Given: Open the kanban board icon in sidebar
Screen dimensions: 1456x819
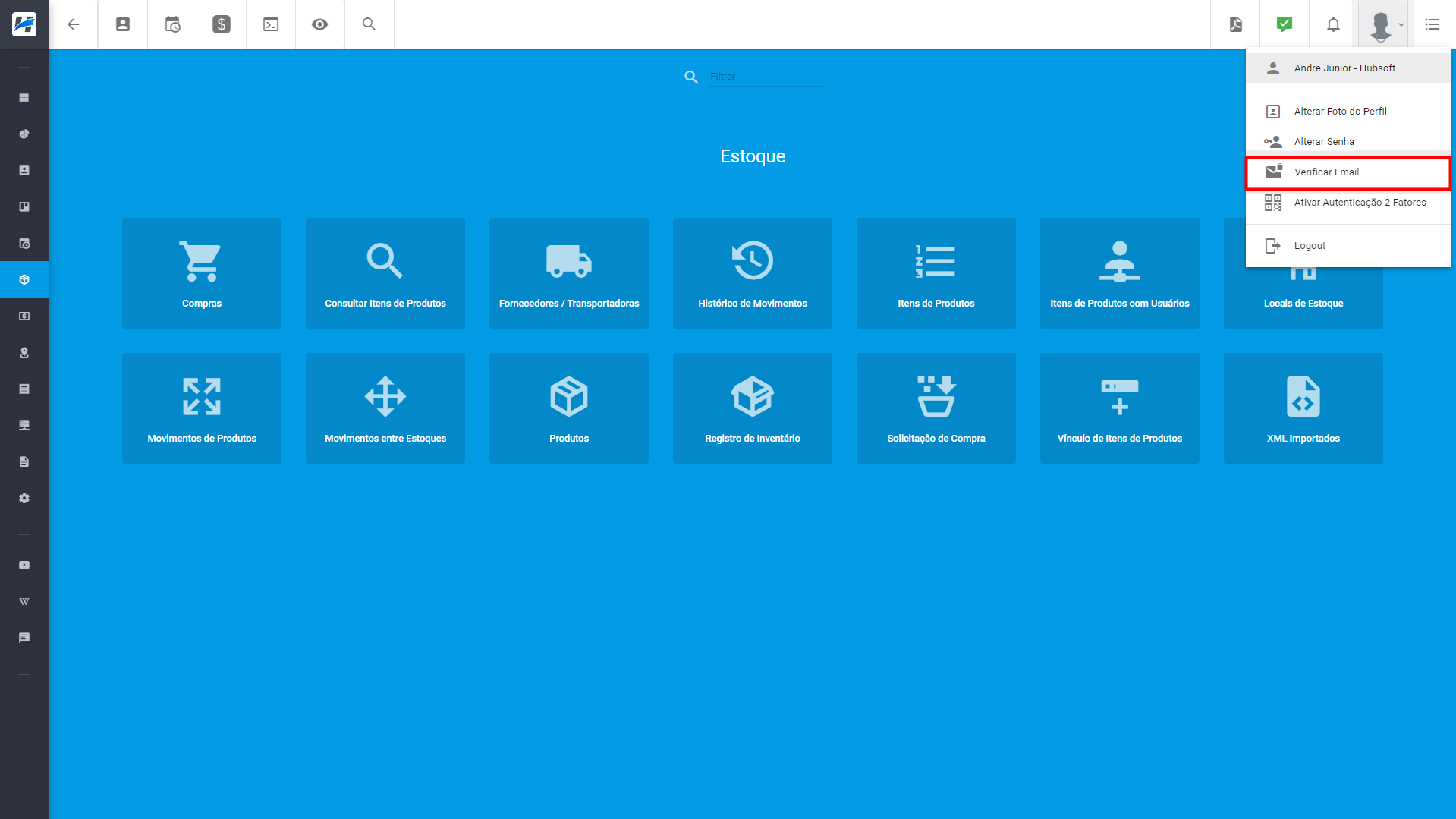Looking at the screenshot, I should [24, 206].
